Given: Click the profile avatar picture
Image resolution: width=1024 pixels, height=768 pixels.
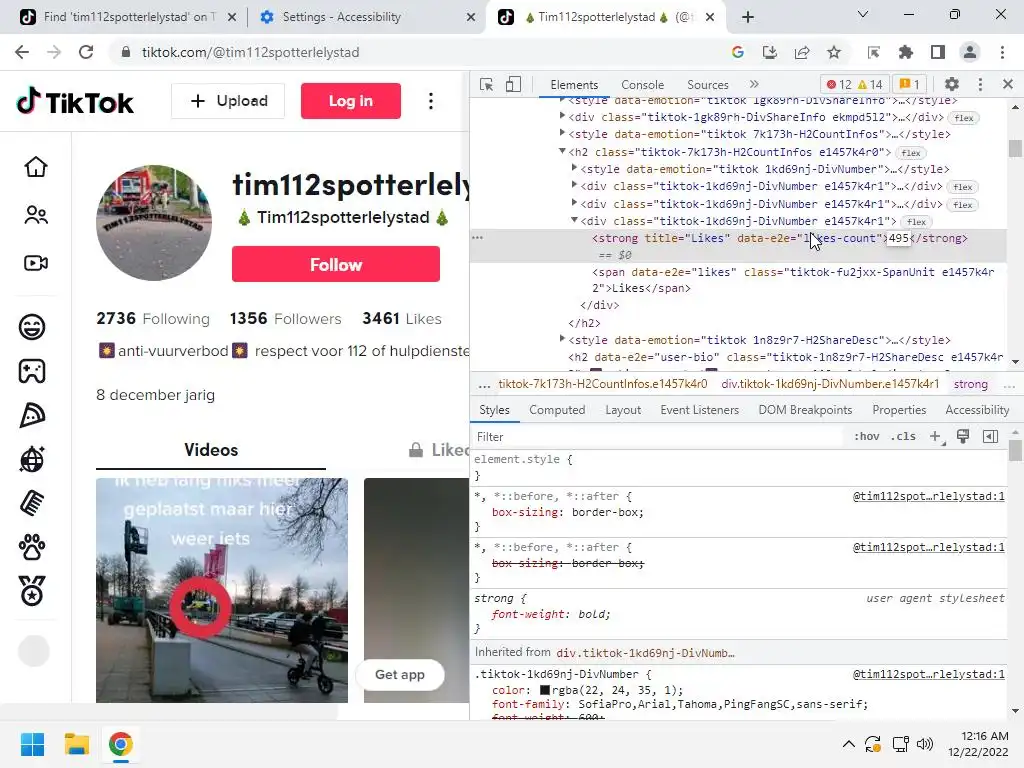Looking at the screenshot, I should (154, 223).
